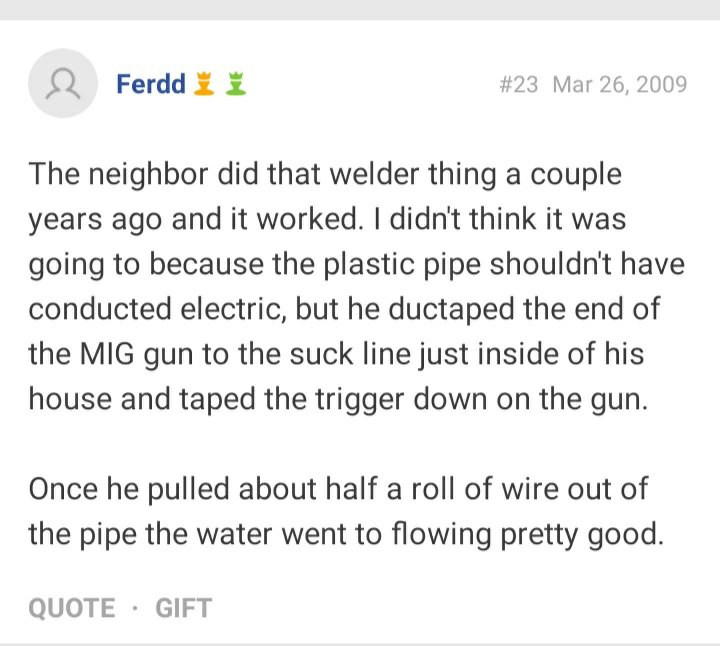Click the green crown badge icon
The width and height of the screenshot is (720, 646).
[x=236, y=84]
